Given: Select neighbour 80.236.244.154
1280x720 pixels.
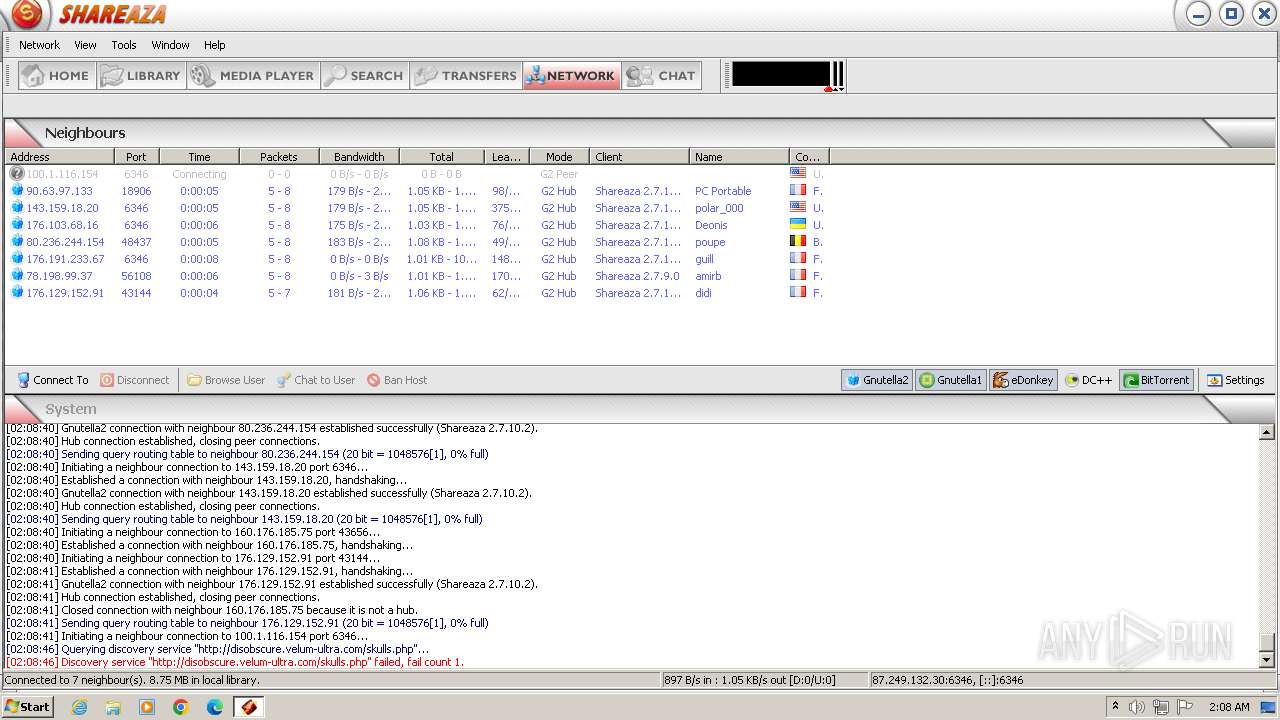Looking at the screenshot, I should pos(417,242).
